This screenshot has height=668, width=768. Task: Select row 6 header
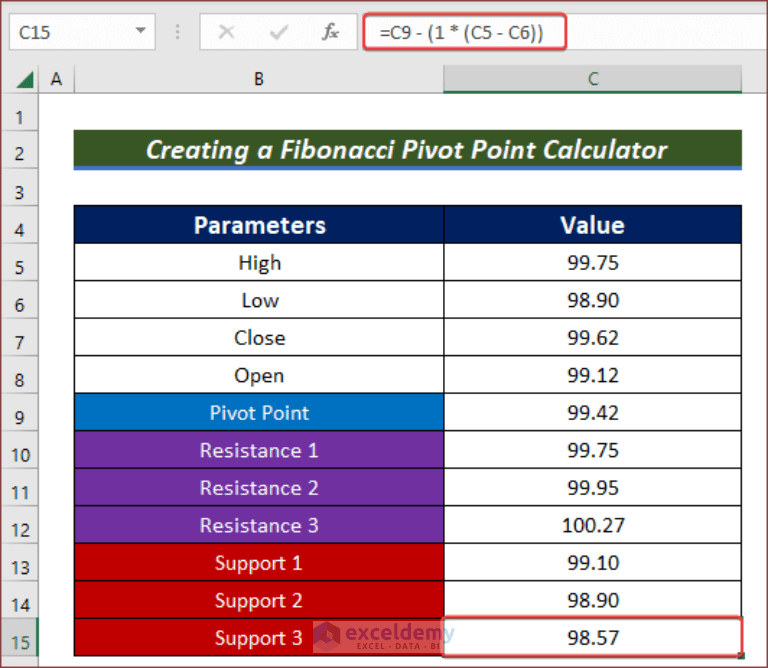point(20,300)
